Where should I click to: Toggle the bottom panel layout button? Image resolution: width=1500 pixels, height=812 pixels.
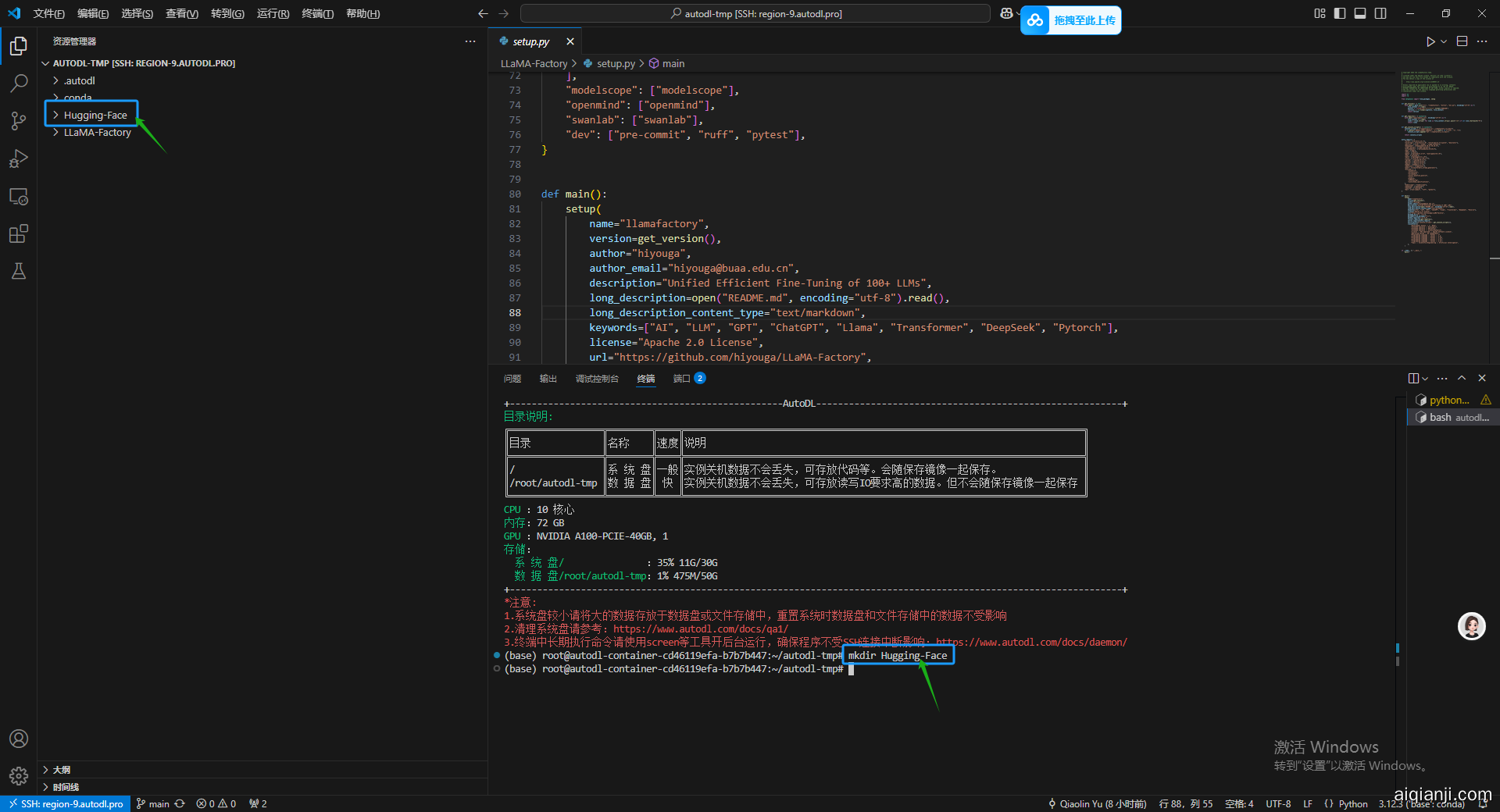(1360, 13)
